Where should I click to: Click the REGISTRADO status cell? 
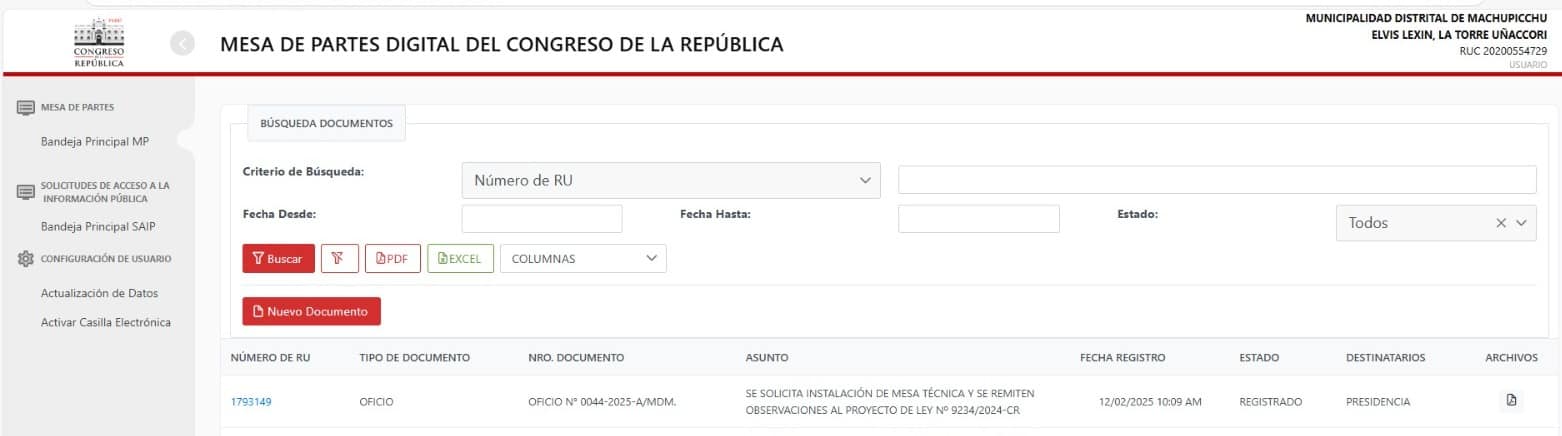point(1271,402)
